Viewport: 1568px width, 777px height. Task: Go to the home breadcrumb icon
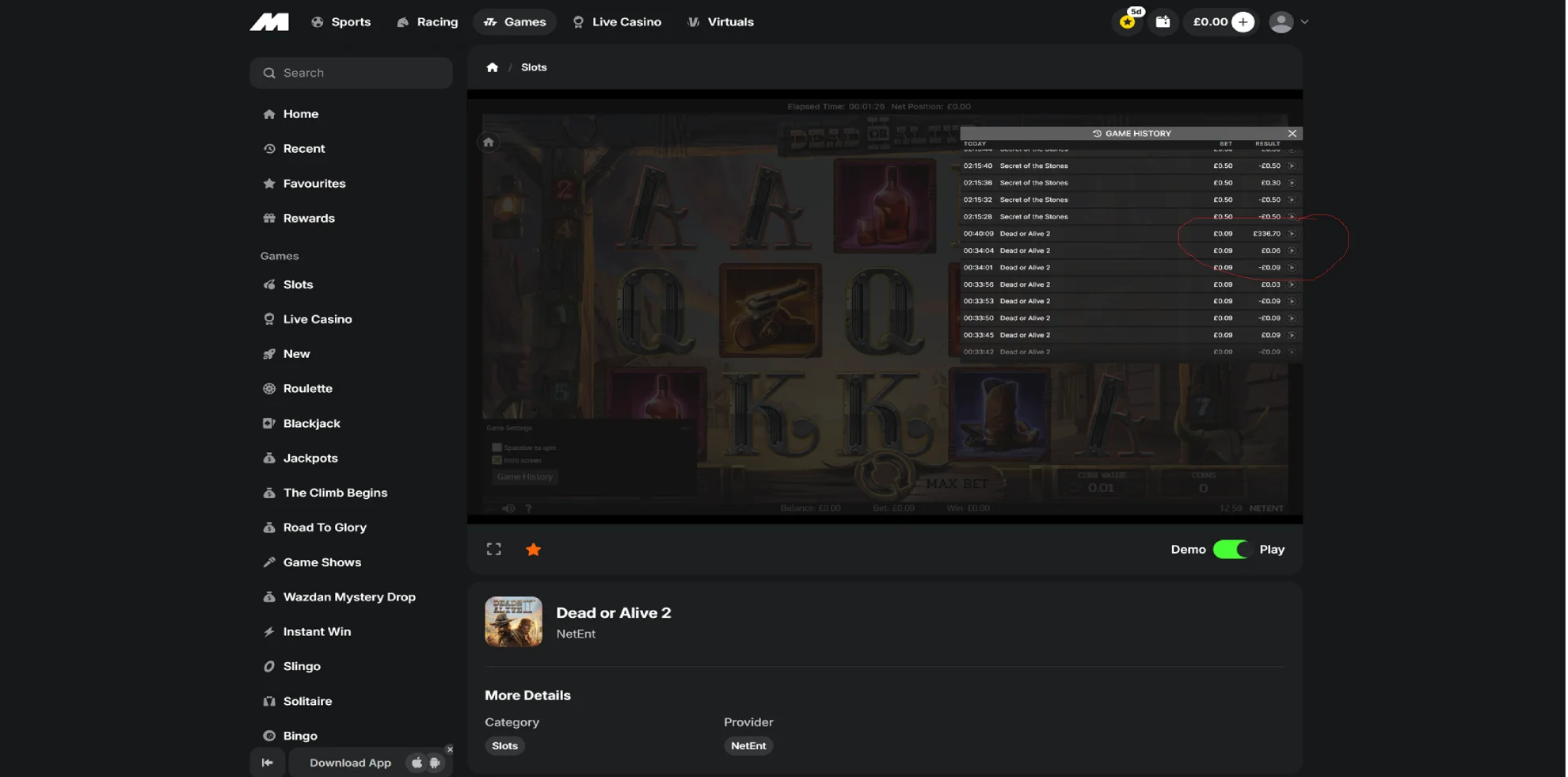(x=493, y=67)
